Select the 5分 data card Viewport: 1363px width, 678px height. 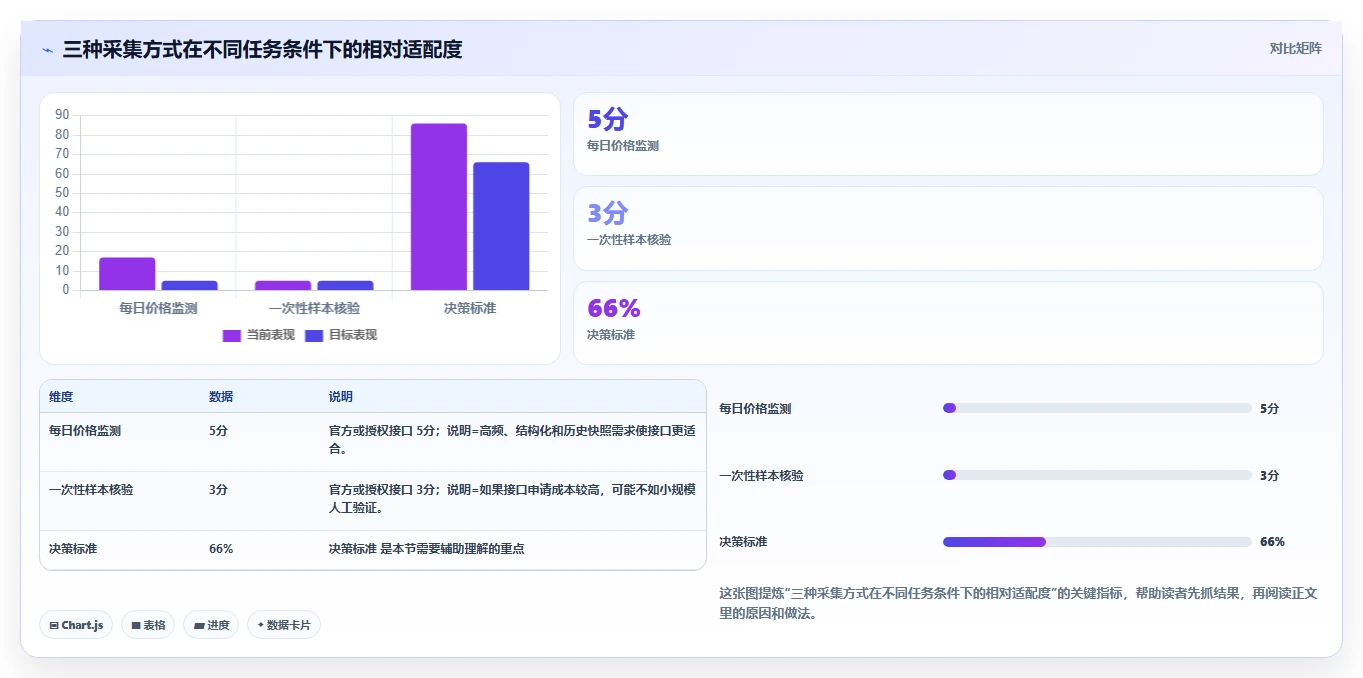[948, 134]
